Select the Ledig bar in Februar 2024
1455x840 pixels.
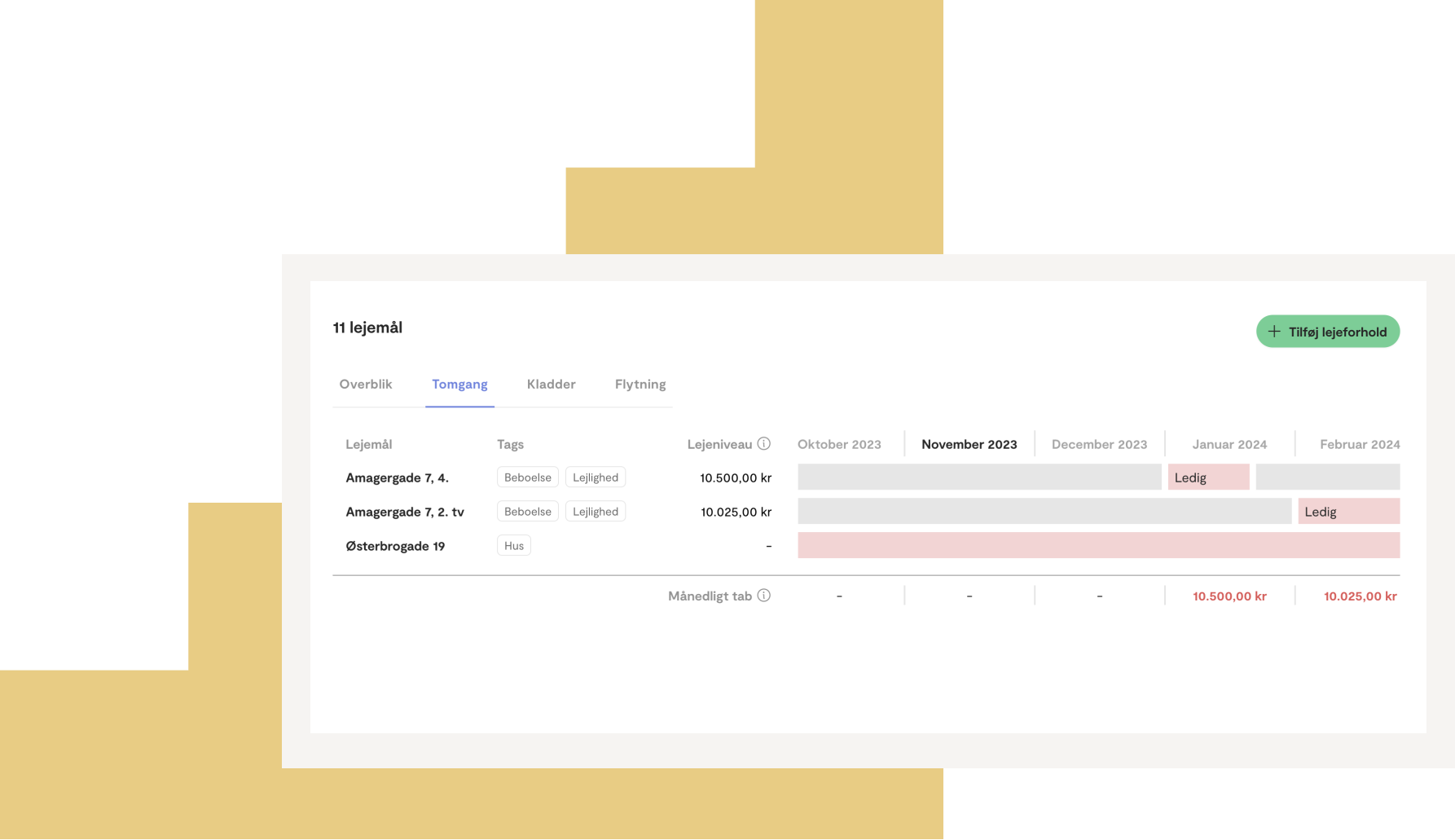tap(1349, 512)
